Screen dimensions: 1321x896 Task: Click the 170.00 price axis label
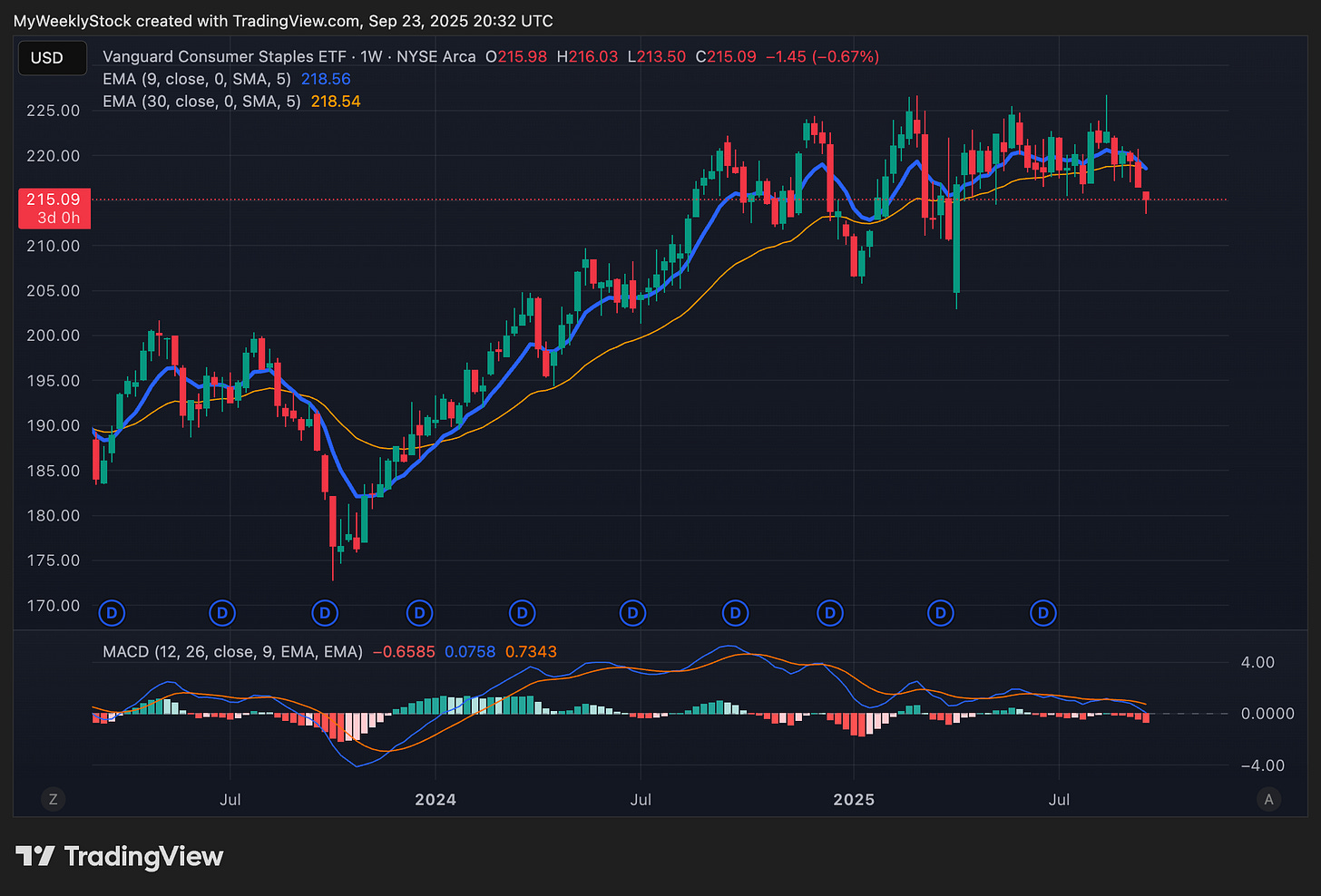54,606
